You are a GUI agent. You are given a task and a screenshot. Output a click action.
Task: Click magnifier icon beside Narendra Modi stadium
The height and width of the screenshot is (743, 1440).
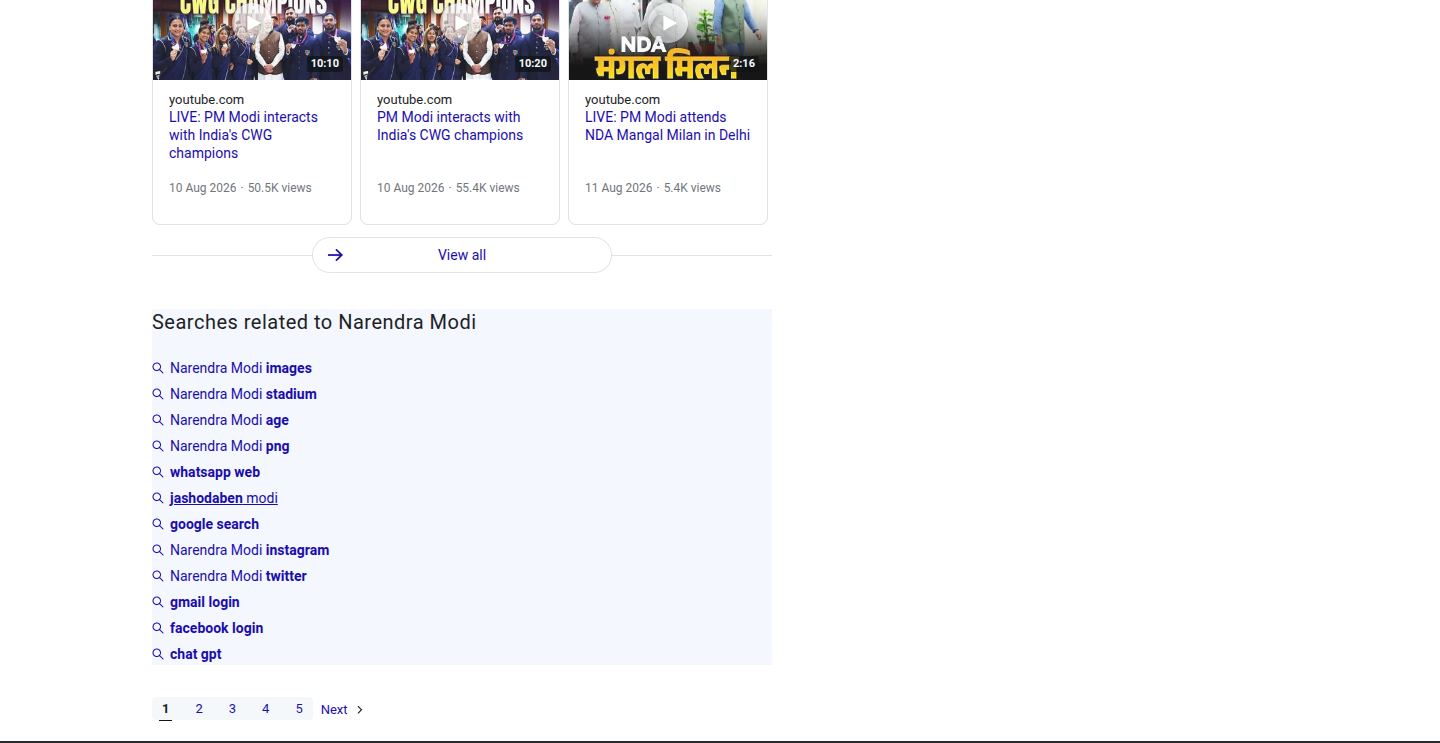tap(158, 394)
